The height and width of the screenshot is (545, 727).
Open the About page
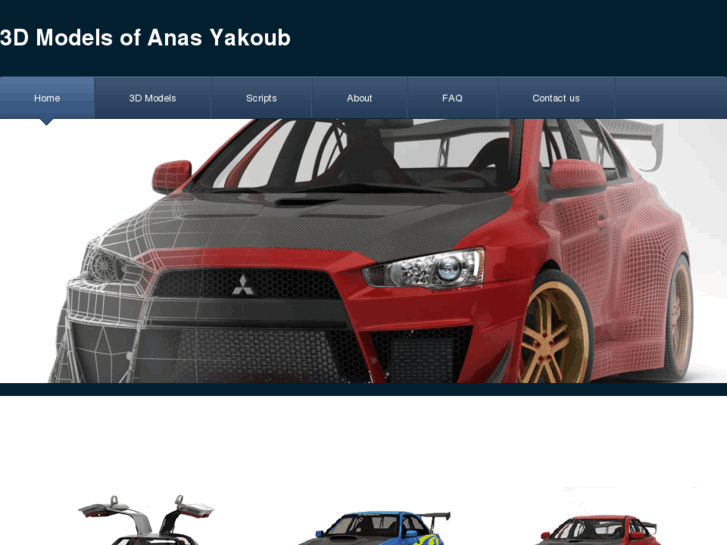[359, 98]
